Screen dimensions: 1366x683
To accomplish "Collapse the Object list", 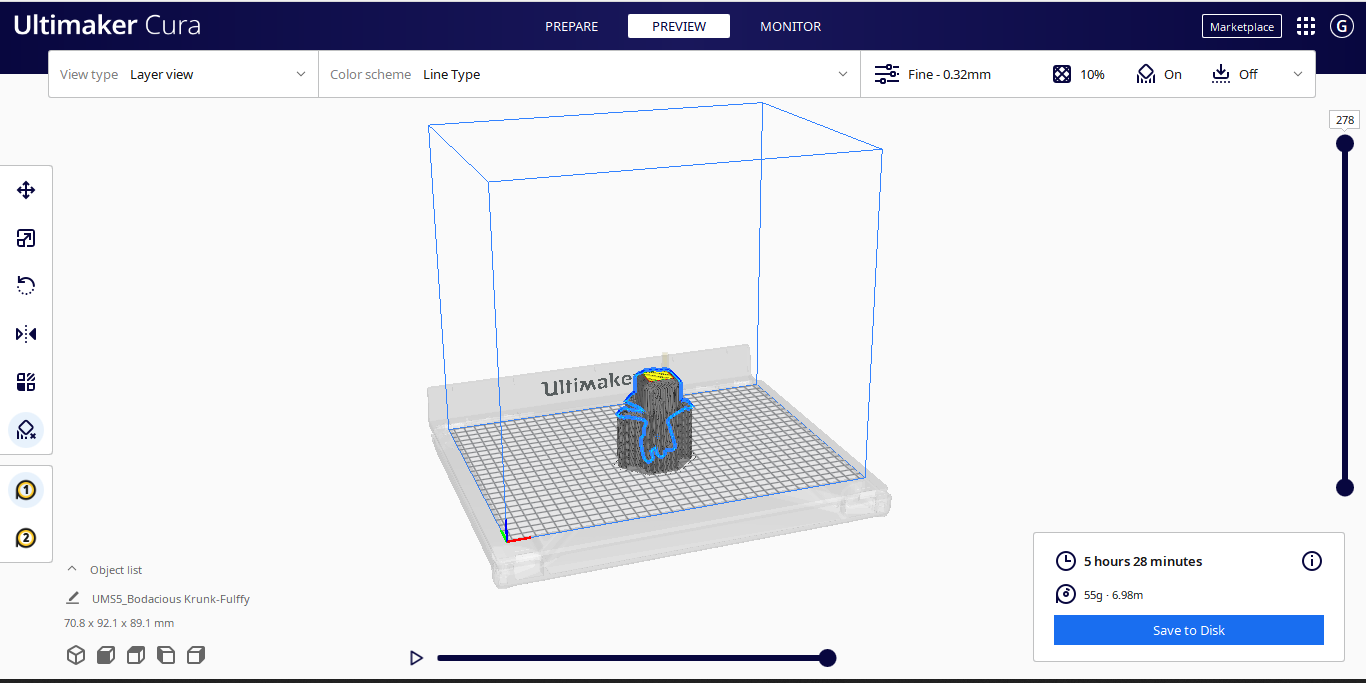I will [72, 569].
